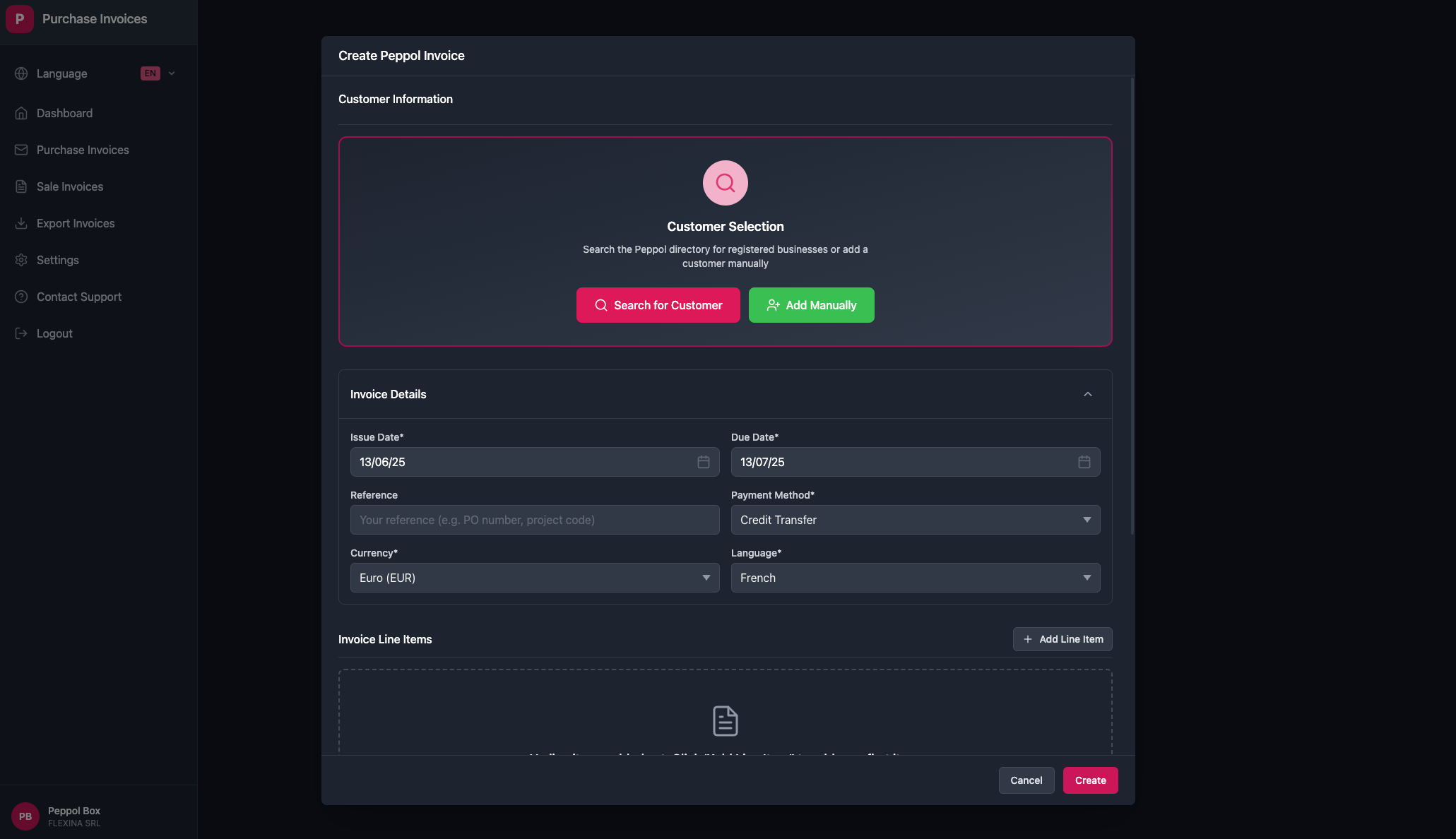Click the Sale Invoices document icon
This screenshot has width=1456, height=839.
tap(21, 186)
